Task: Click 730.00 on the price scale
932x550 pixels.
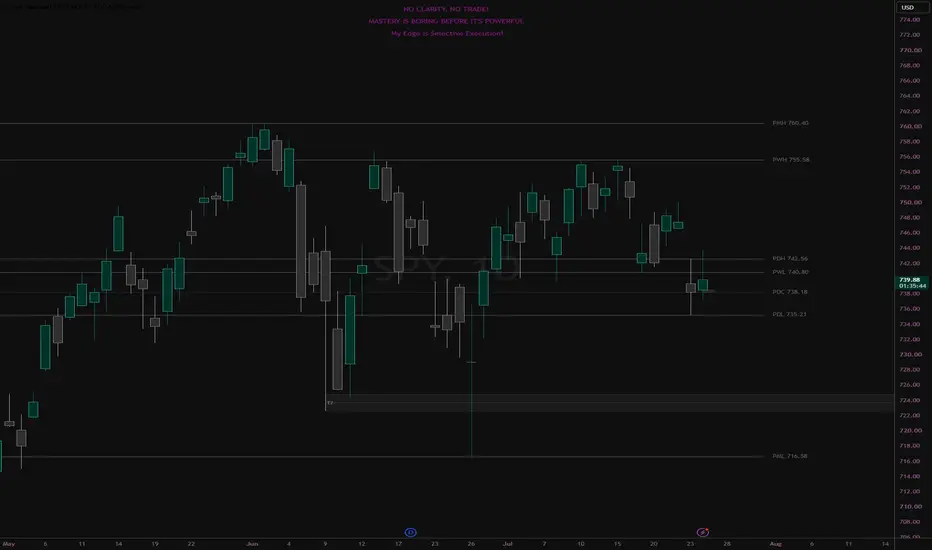Action: click(911, 354)
